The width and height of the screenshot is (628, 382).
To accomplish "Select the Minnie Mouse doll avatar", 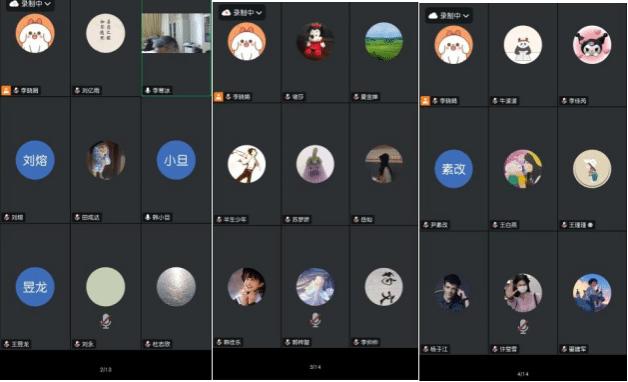I will tap(315, 42).
